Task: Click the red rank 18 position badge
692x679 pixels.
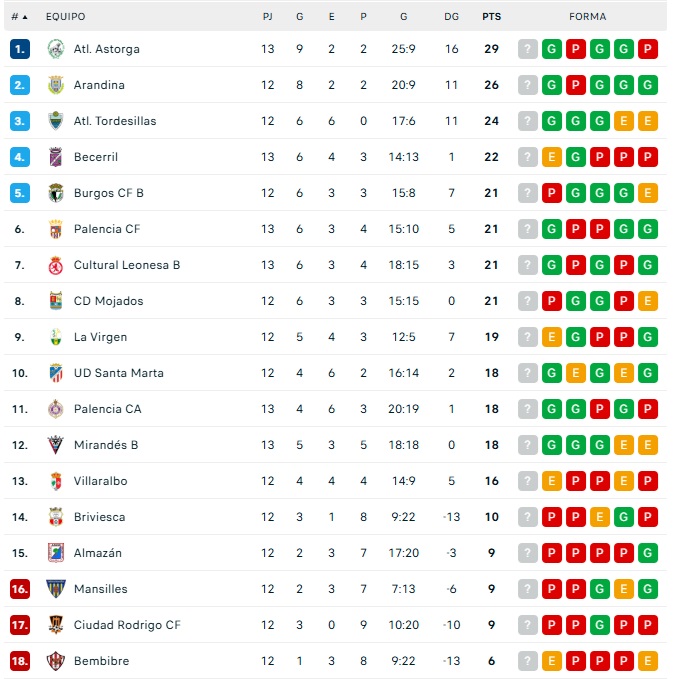Action: pyautogui.click(x=20, y=661)
